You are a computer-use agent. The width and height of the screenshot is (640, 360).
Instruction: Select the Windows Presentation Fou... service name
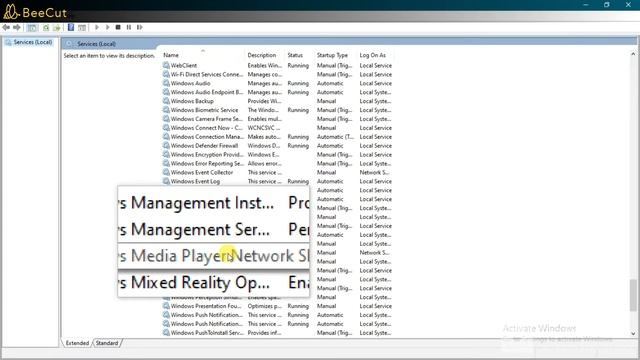point(206,306)
